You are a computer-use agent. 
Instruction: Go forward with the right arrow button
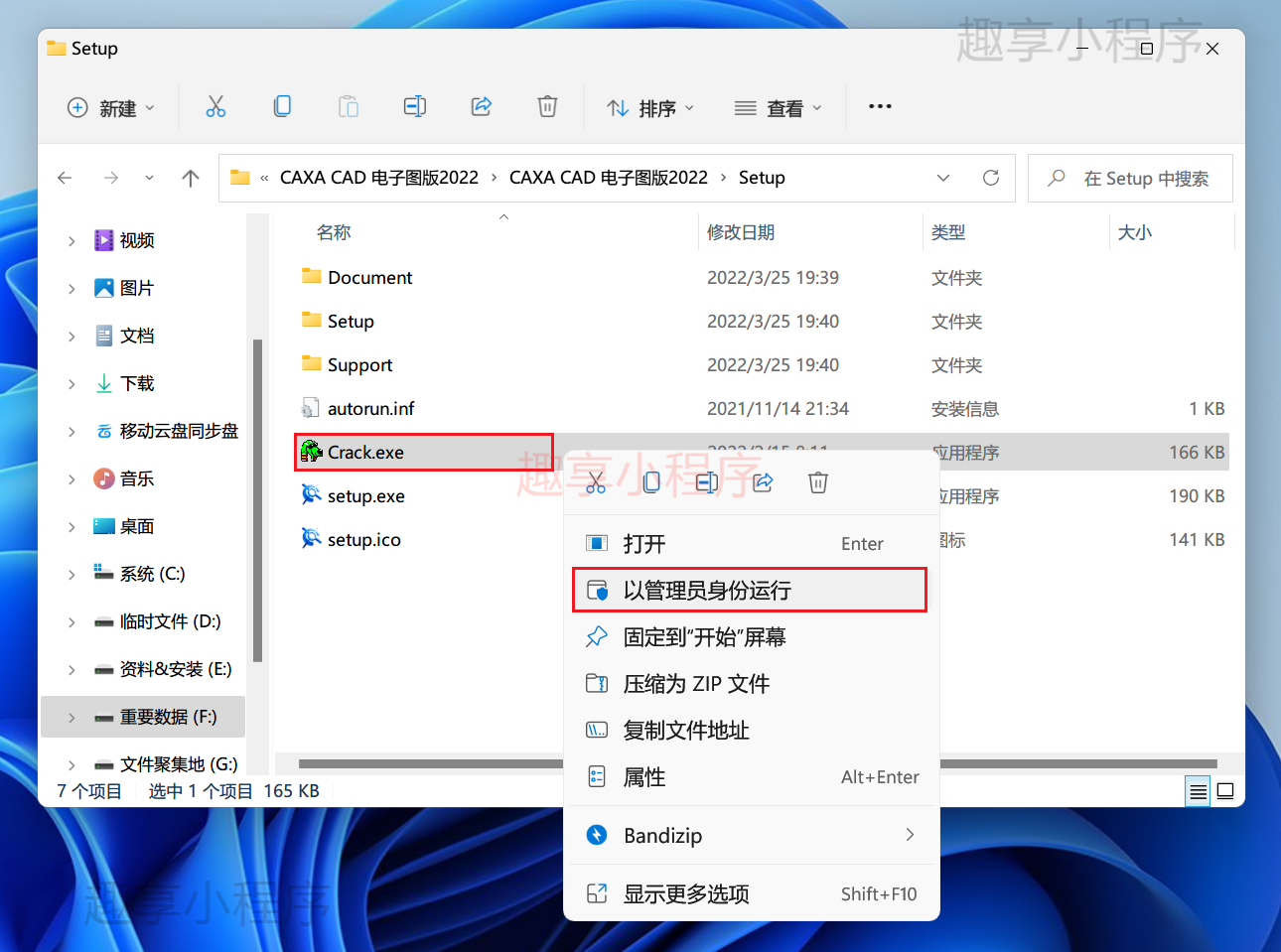tap(111, 178)
